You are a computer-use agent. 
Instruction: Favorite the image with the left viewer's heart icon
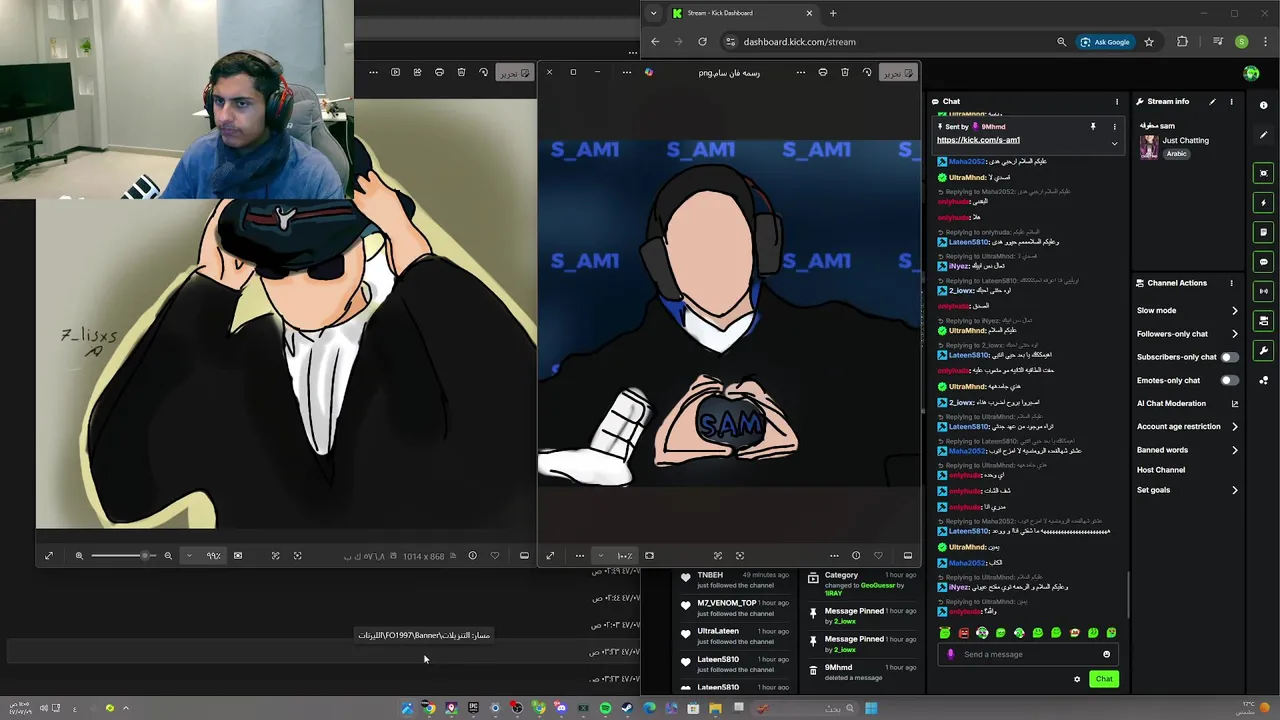[x=495, y=556]
